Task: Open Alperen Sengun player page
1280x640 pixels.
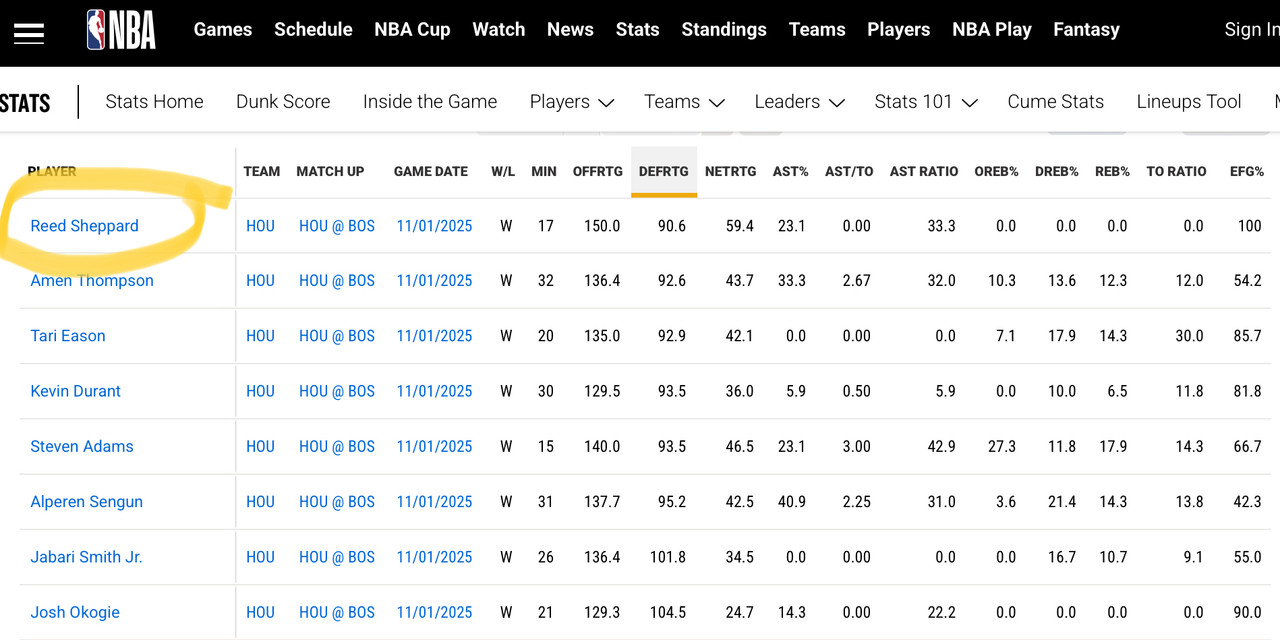Action: tap(87, 502)
